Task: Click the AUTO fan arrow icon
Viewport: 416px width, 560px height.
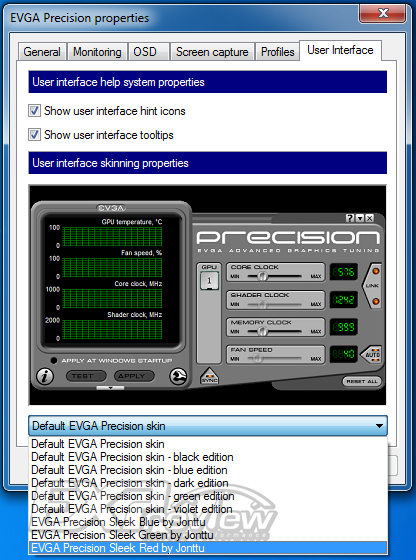Action: pos(371,355)
